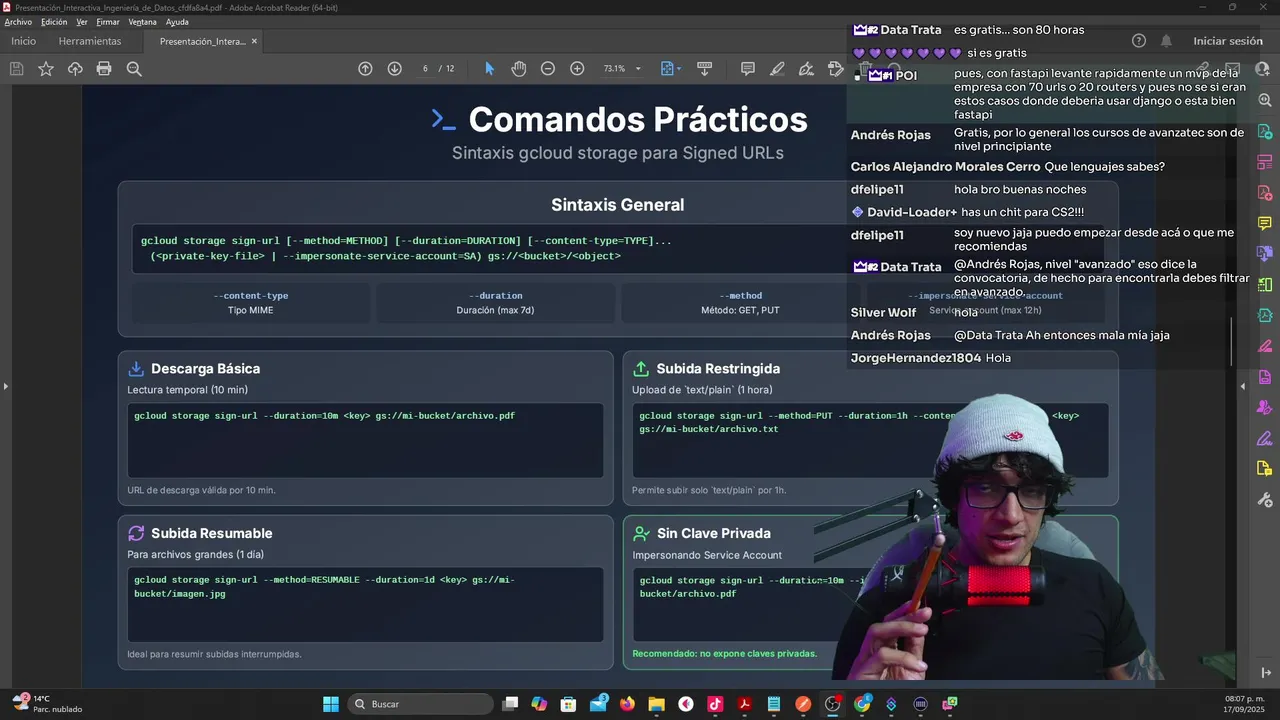Open File Explorer from the taskbar
The height and width of the screenshot is (720, 1280).
[x=656, y=704]
